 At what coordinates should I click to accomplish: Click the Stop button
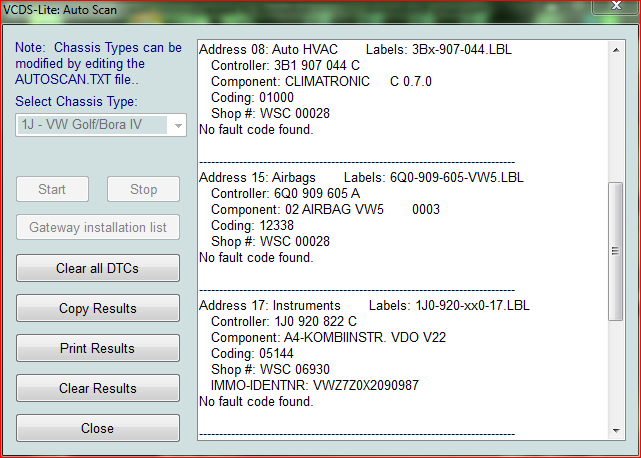[143, 189]
